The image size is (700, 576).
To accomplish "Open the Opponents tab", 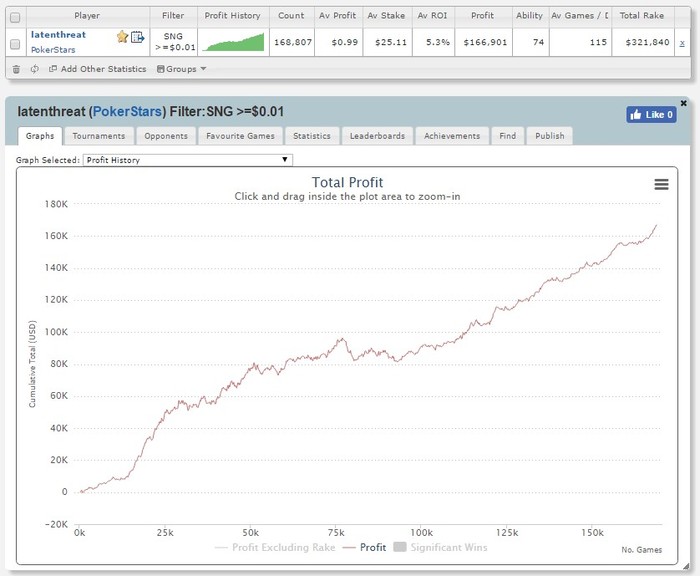I will pos(166,136).
